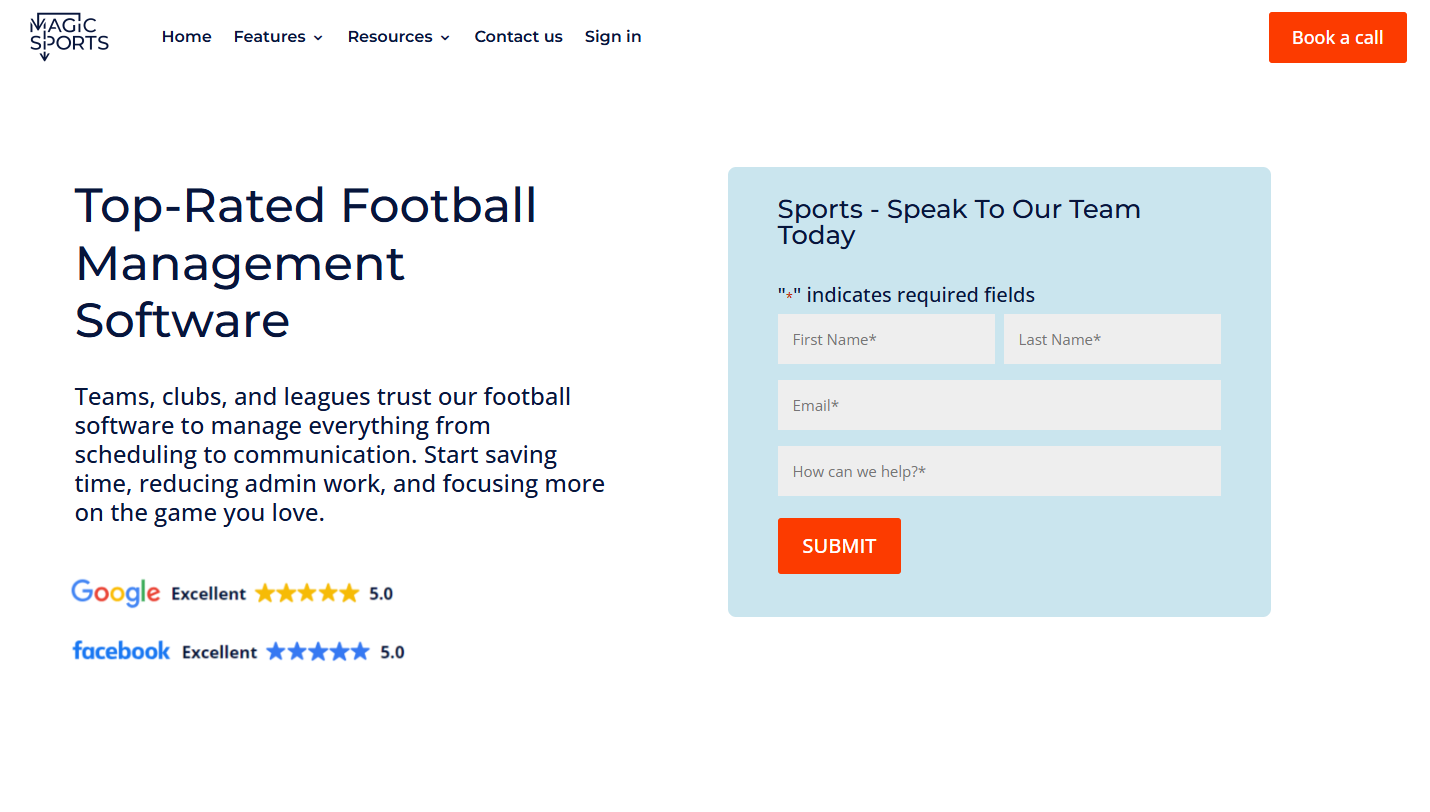Expand the Features dropdown menu
The image size is (1430, 812).
[270, 36]
